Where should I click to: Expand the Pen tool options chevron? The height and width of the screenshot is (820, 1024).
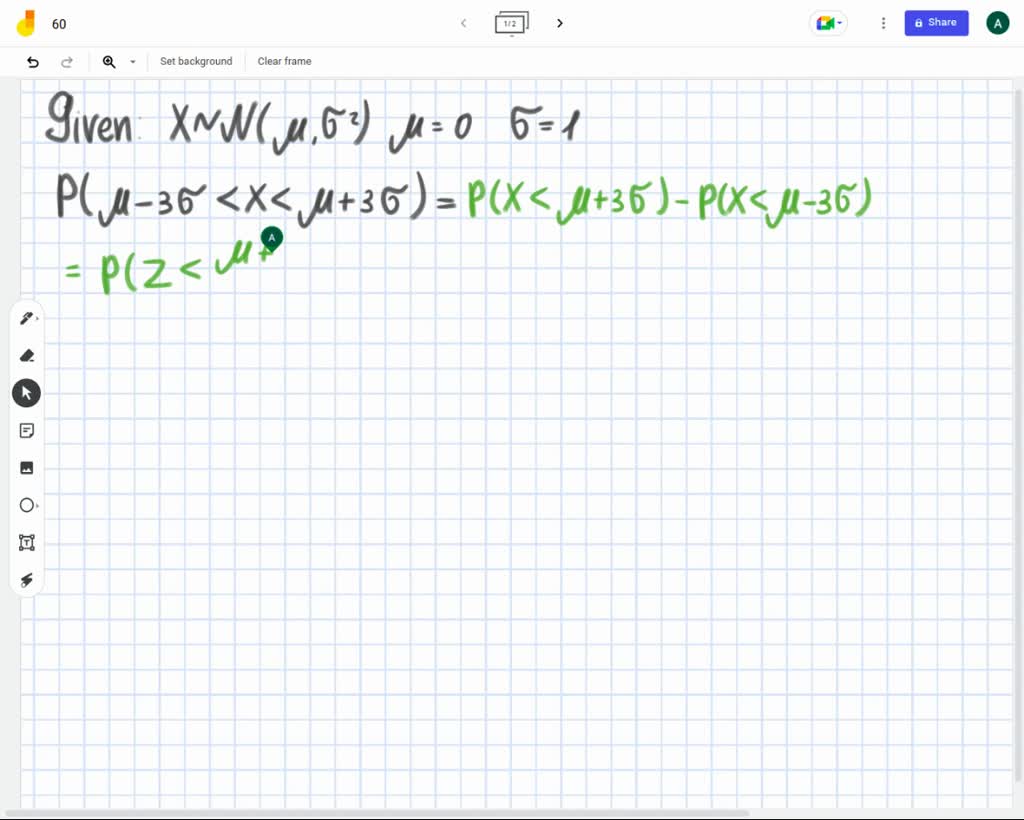click(37, 317)
